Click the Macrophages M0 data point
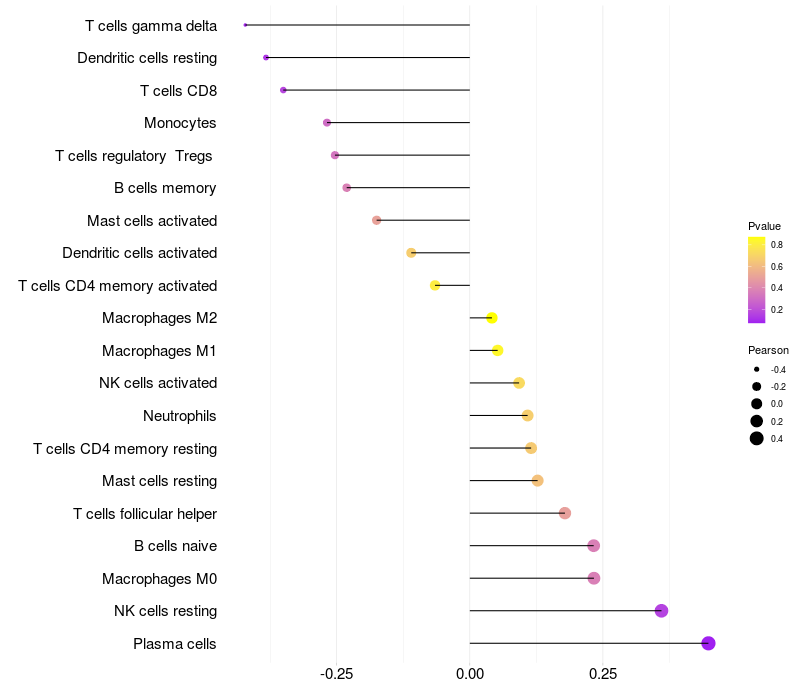 [594, 578]
